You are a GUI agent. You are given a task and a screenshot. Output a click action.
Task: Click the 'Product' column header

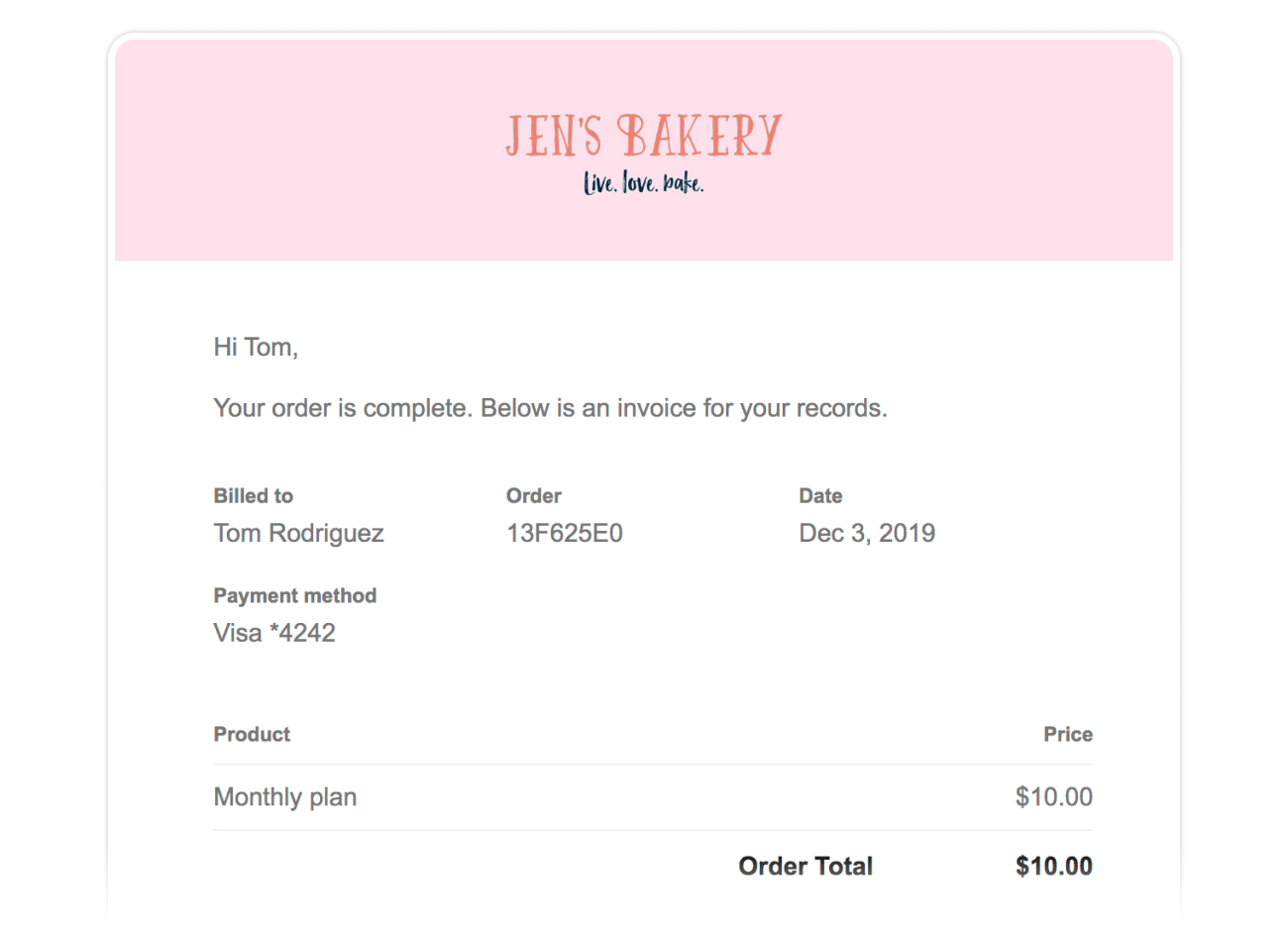tap(252, 735)
